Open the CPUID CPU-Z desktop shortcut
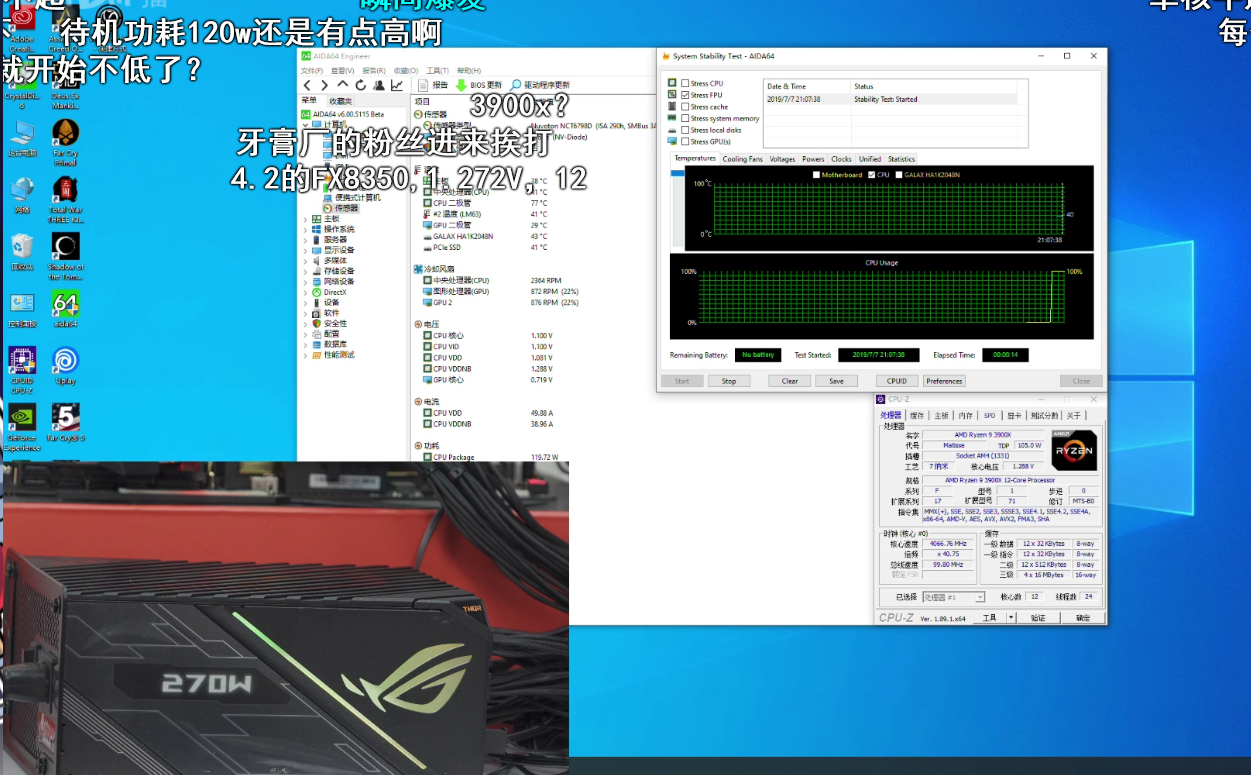This screenshot has height=775, width=1251. pyautogui.click(x=22, y=360)
